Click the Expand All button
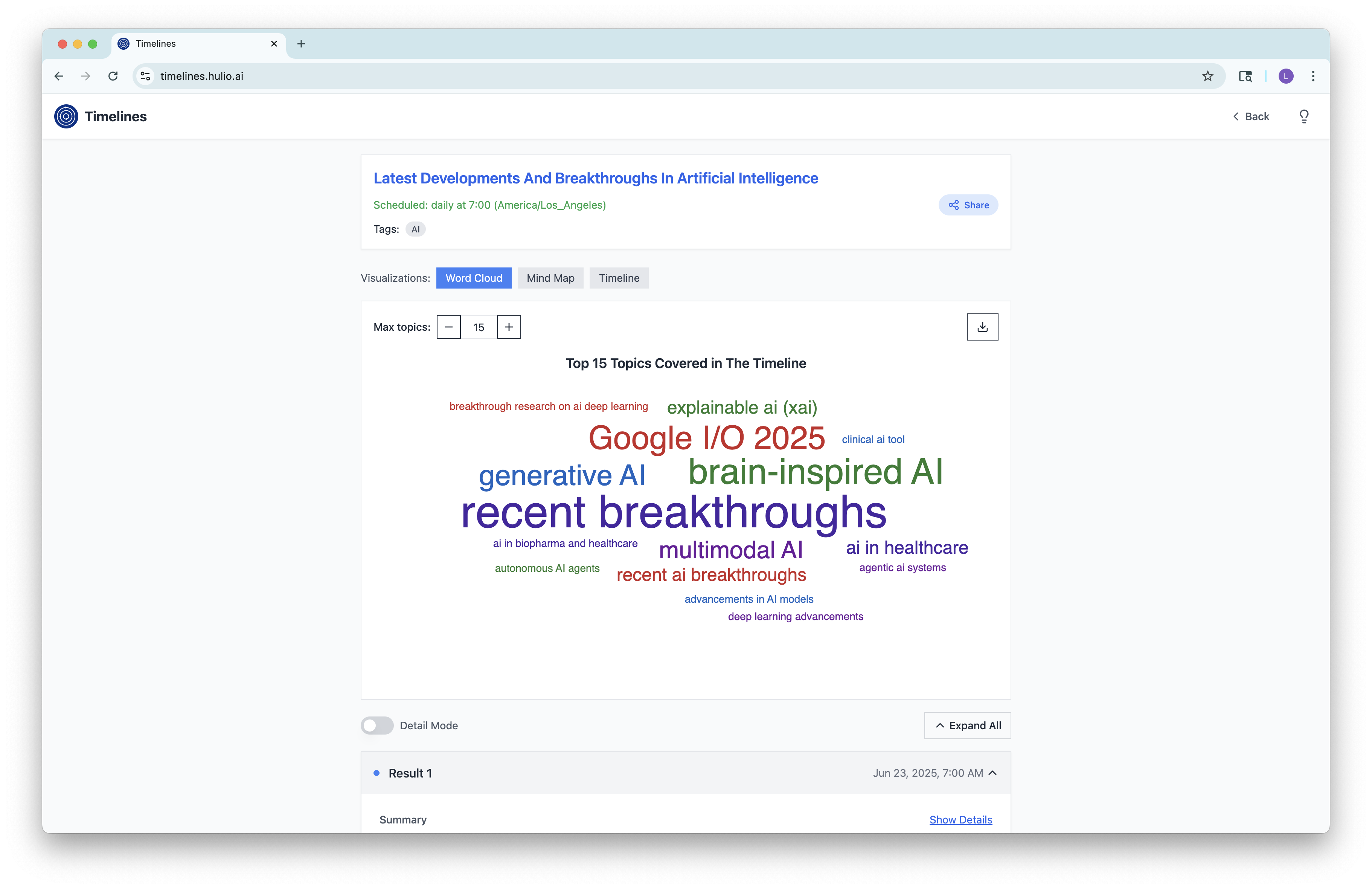Image resolution: width=1372 pixels, height=889 pixels. (x=967, y=726)
